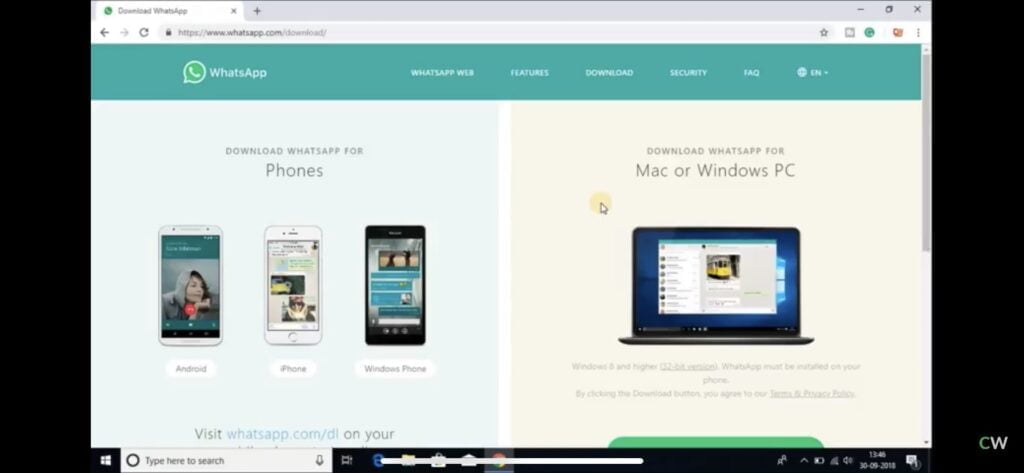Click the 'Mac or Windows PC' heading
Viewport: 1024px width, 473px height.
(715, 171)
